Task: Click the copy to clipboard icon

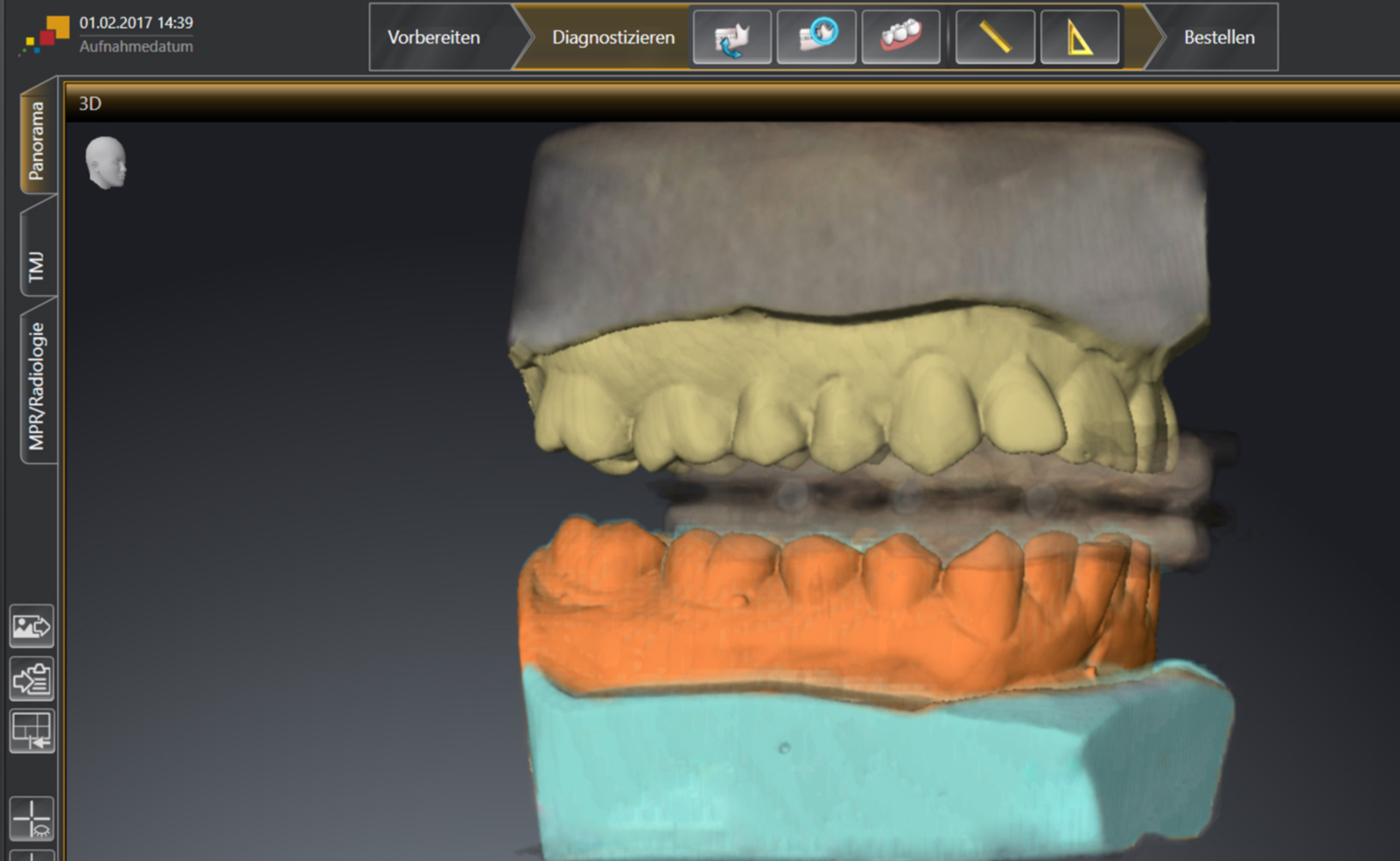Action: 31,679
